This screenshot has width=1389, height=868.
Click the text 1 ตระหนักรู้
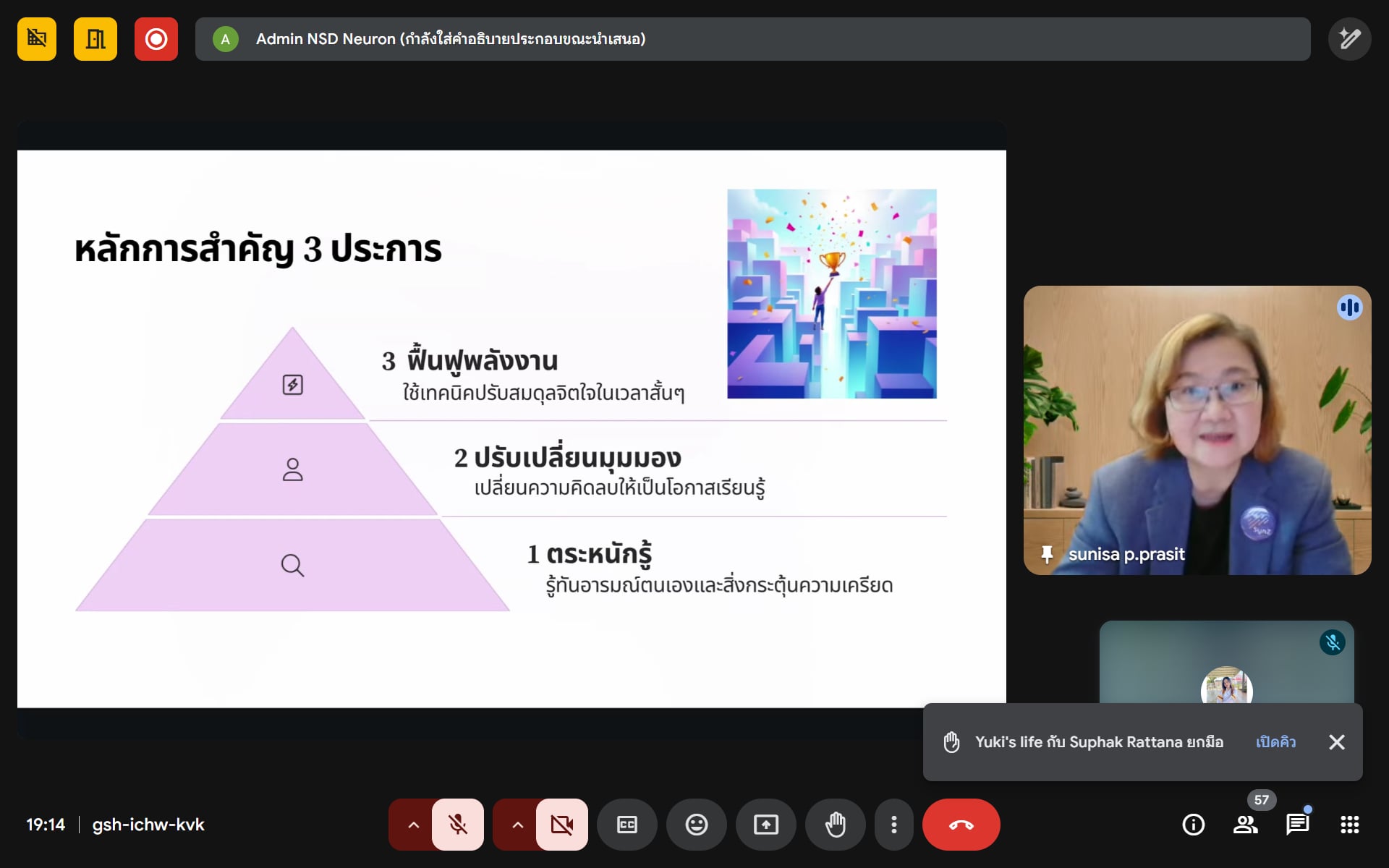pos(590,555)
